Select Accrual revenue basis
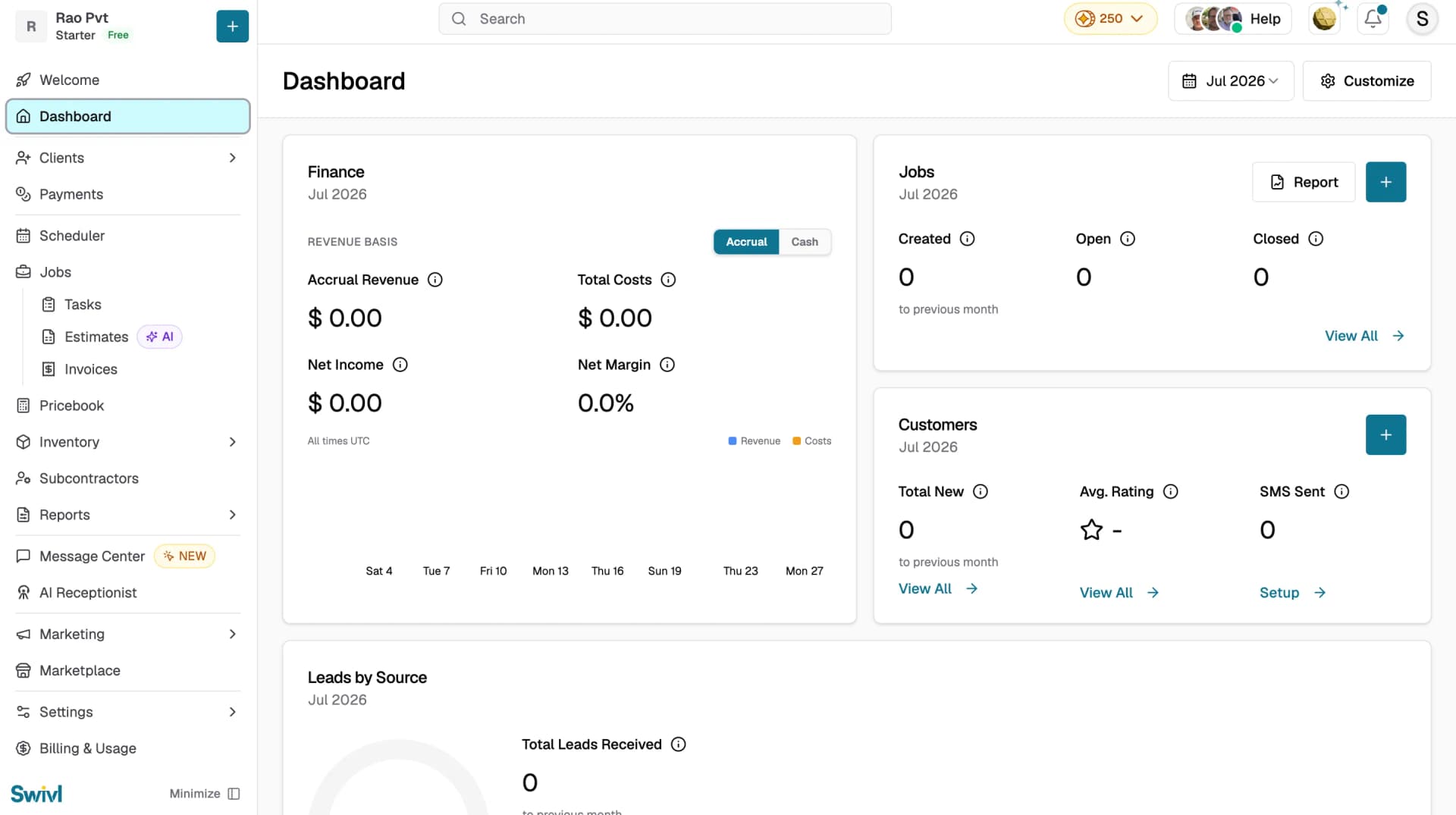The height and width of the screenshot is (815, 1456). pos(746,242)
